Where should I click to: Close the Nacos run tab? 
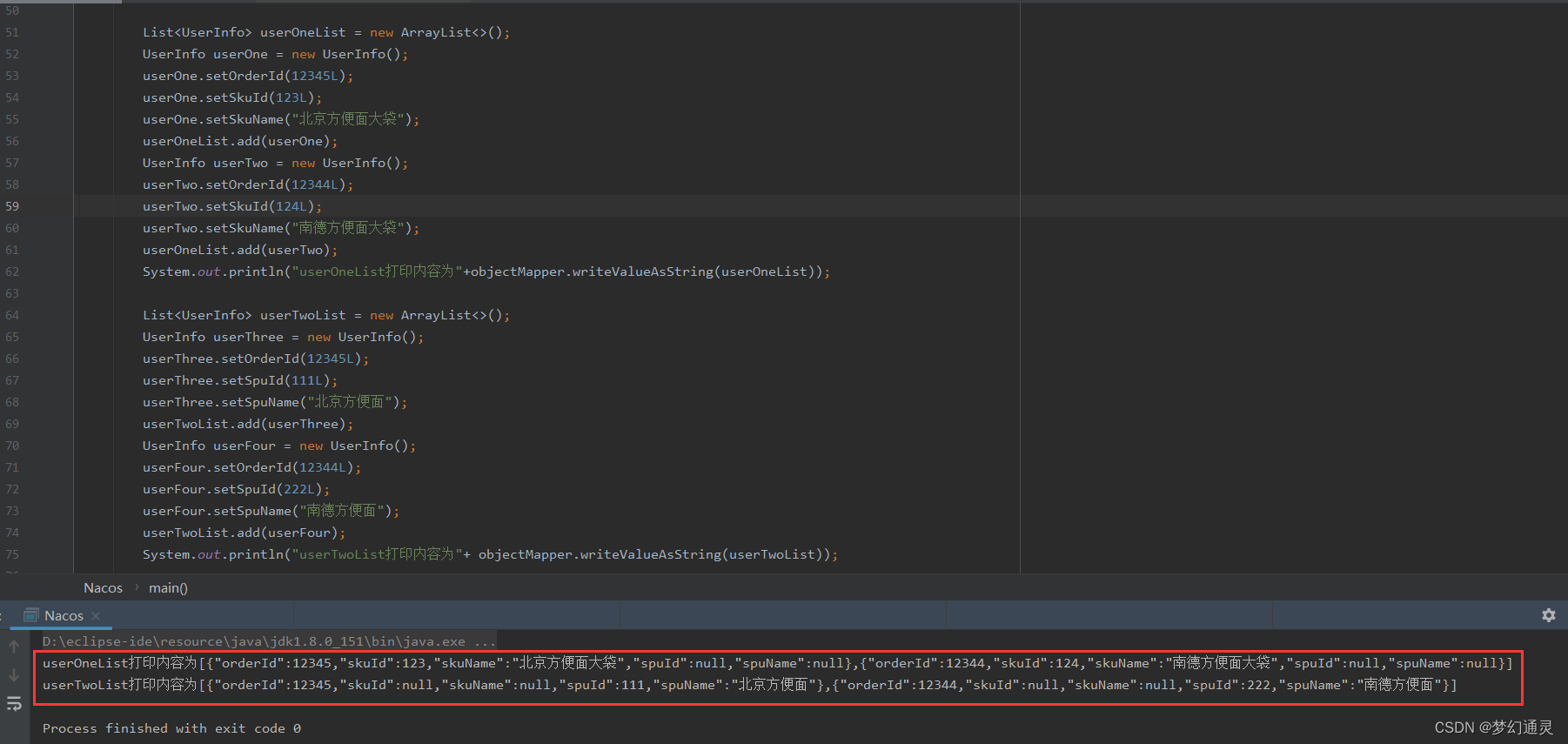point(96,616)
